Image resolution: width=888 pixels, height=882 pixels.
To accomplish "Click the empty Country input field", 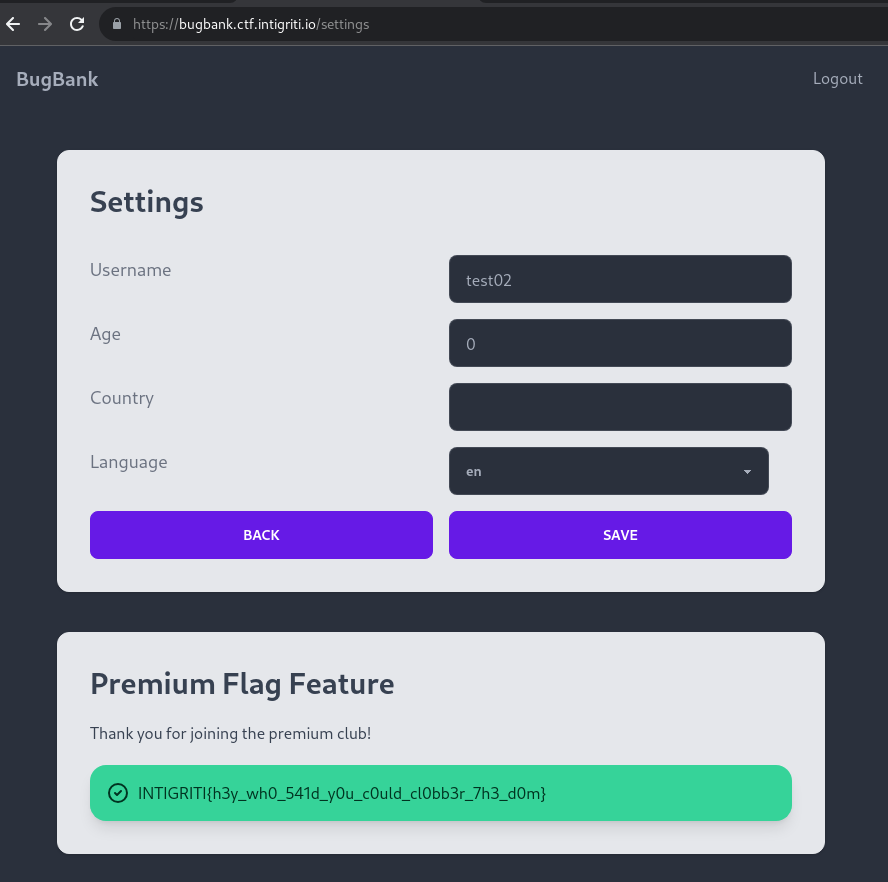I will [x=620, y=407].
